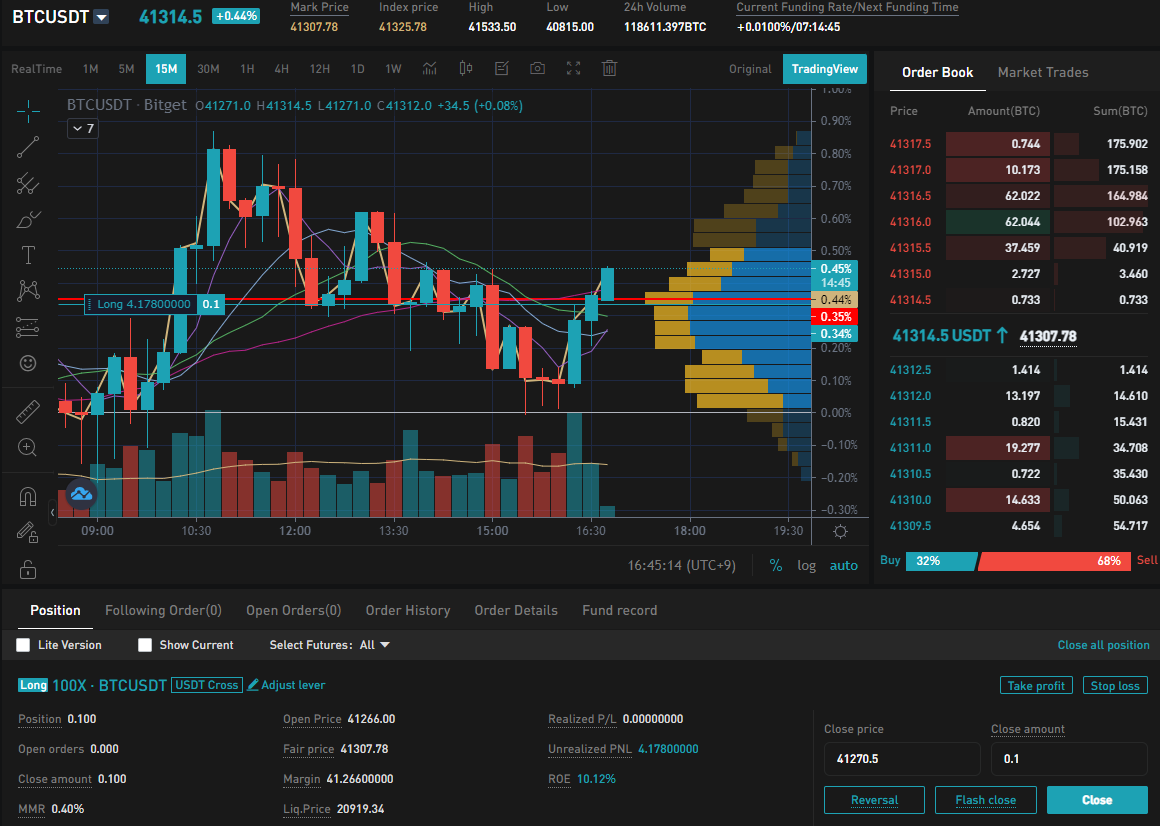
Task: Click the Close price input field
Action: point(902,759)
